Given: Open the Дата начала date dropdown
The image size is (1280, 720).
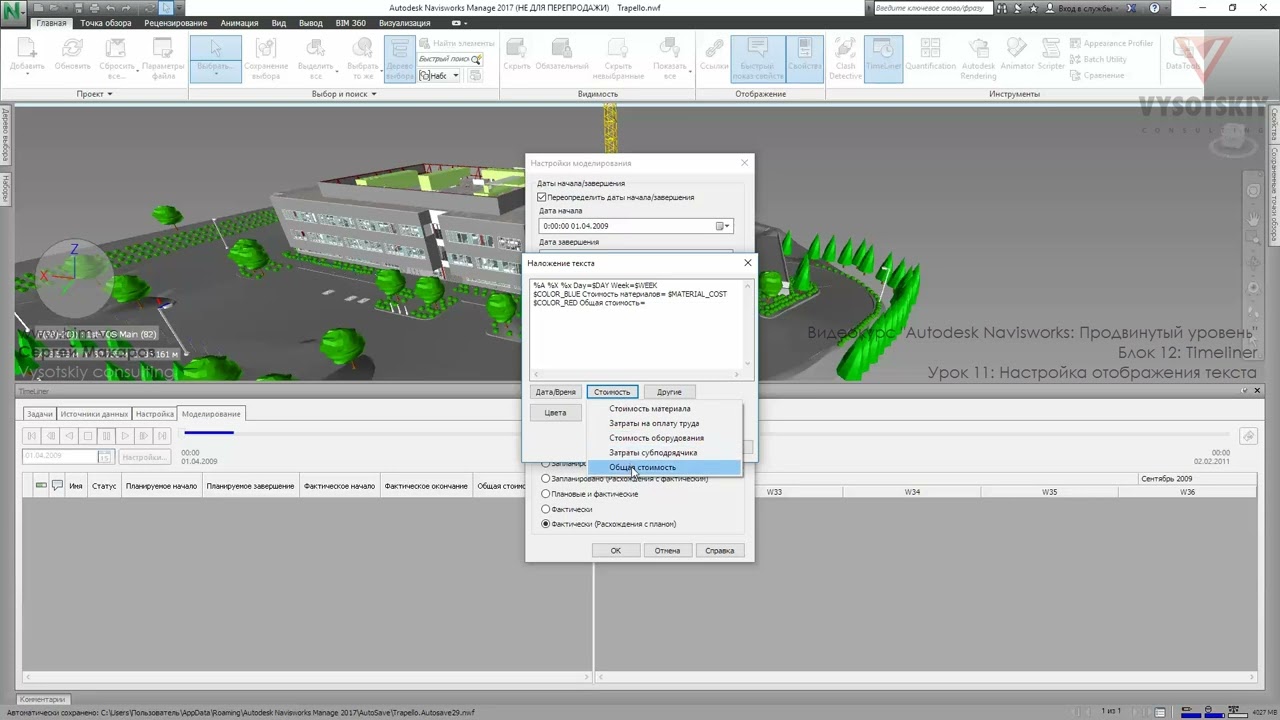Looking at the screenshot, I should pyautogui.click(x=723, y=226).
